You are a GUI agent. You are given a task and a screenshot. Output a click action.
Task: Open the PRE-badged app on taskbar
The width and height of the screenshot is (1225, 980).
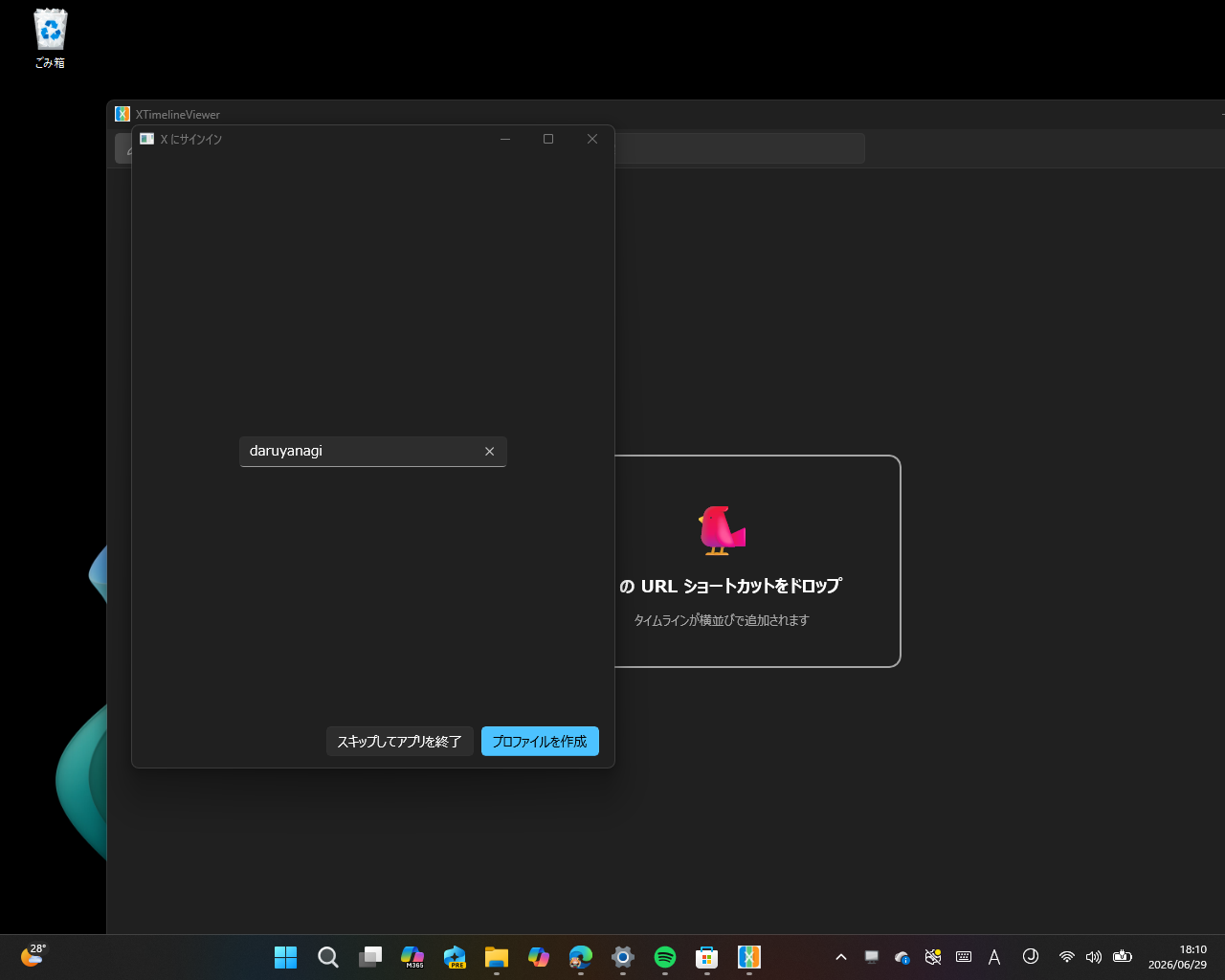(455, 957)
